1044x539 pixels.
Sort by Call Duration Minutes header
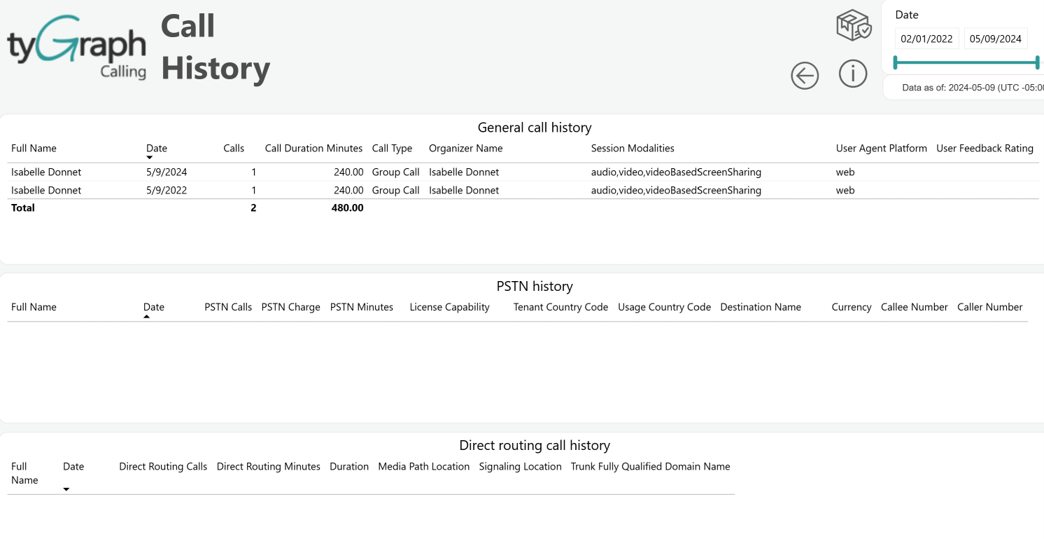314,148
